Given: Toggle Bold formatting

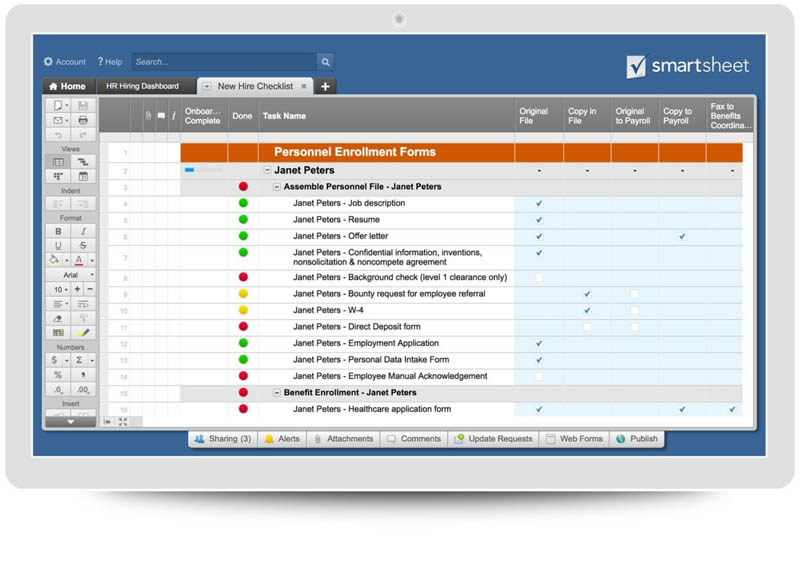Looking at the screenshot, I should (58, 231).
